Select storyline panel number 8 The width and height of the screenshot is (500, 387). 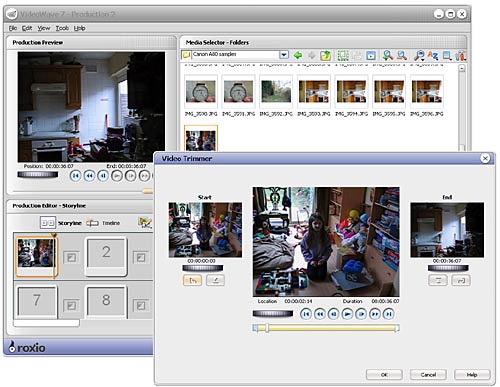(x=106, y=301)
